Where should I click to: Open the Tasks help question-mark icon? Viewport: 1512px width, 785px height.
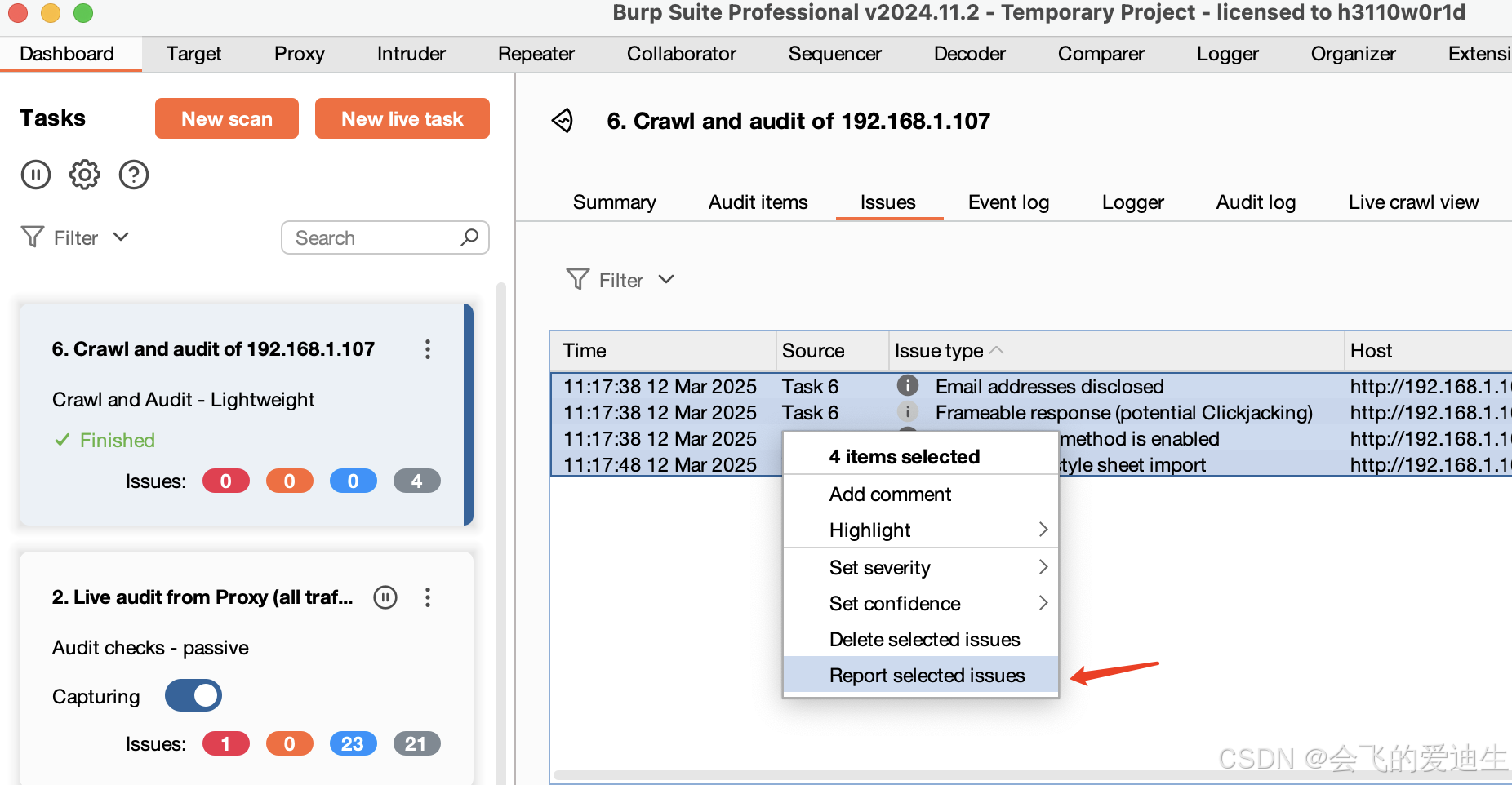(134, 175)
